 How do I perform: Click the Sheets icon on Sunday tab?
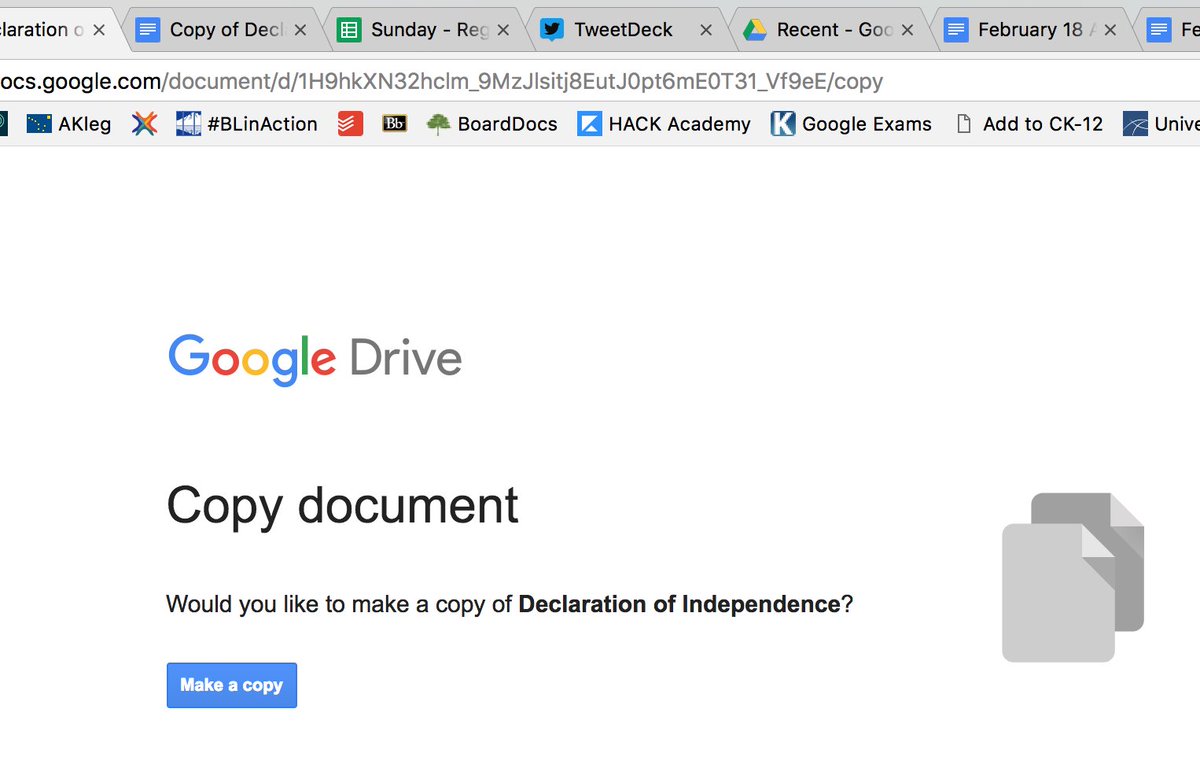click(349, 30)
